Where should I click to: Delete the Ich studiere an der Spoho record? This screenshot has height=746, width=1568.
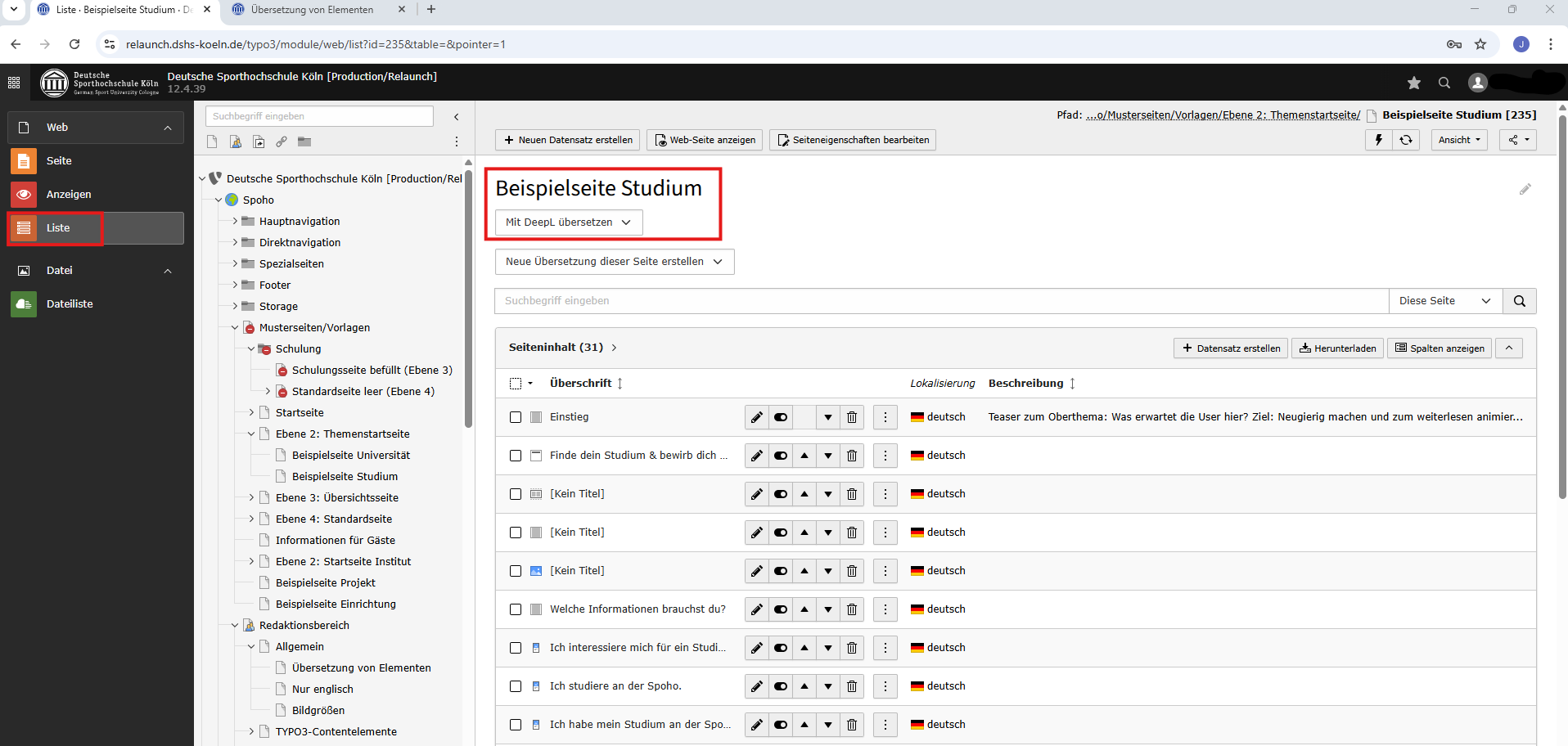click(852, 686)
